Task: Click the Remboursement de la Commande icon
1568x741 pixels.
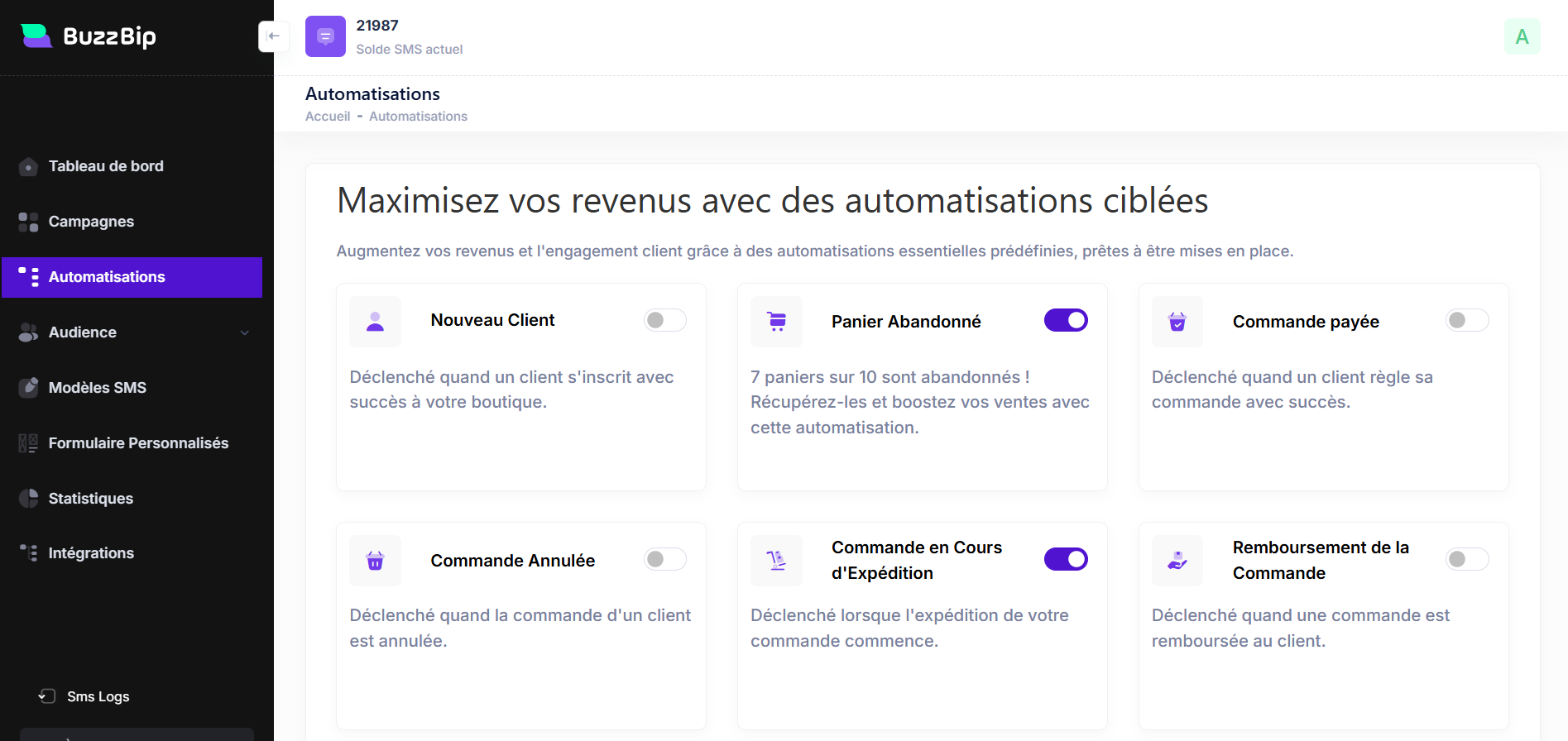Action: pyautogui.click(x=1177, y=561)
